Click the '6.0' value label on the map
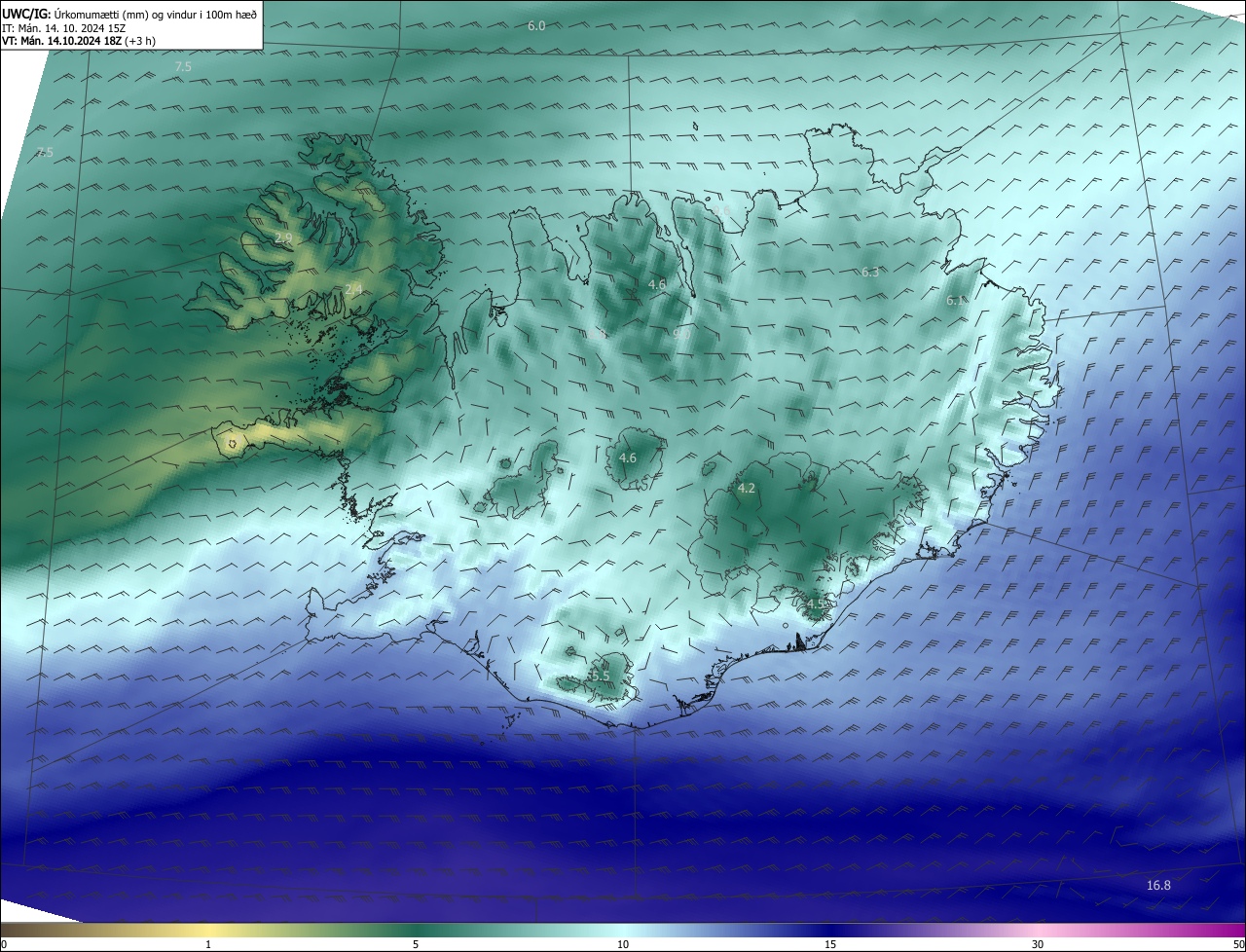 pos(536,25)
